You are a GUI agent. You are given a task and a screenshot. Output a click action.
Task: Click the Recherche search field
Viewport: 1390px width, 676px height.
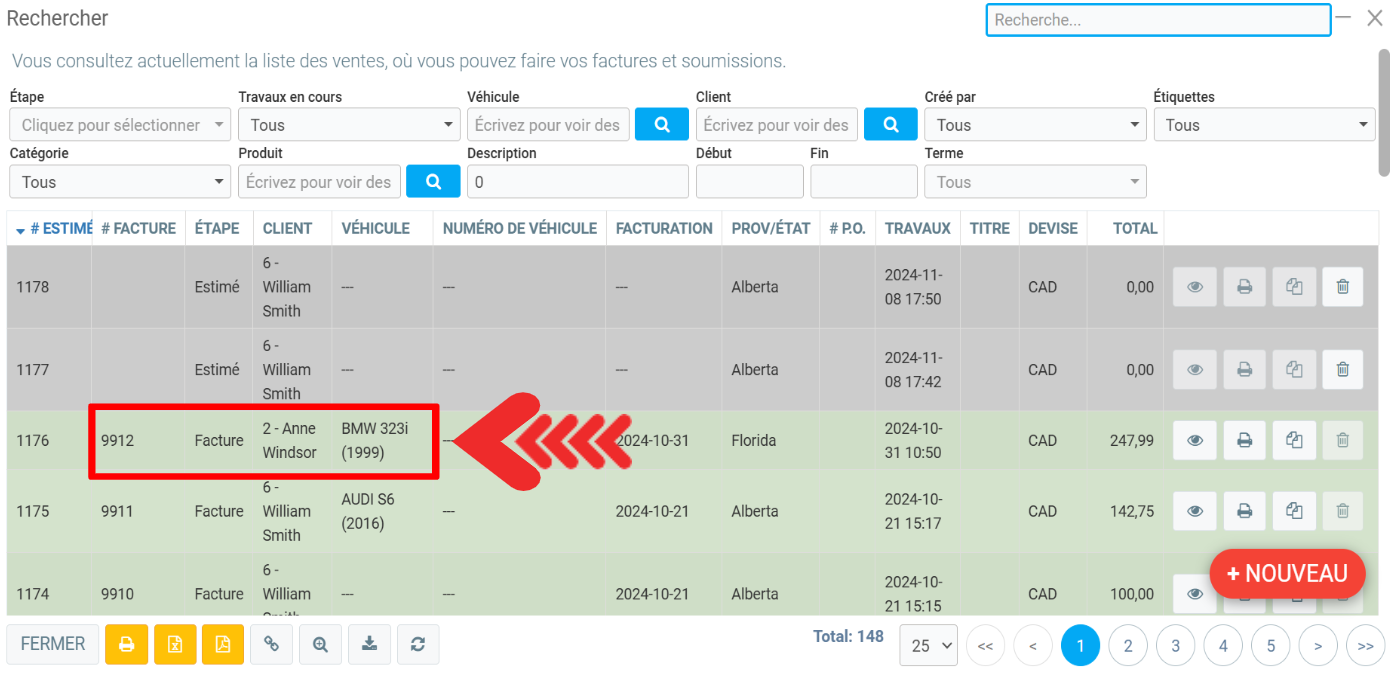[1158, 20]
